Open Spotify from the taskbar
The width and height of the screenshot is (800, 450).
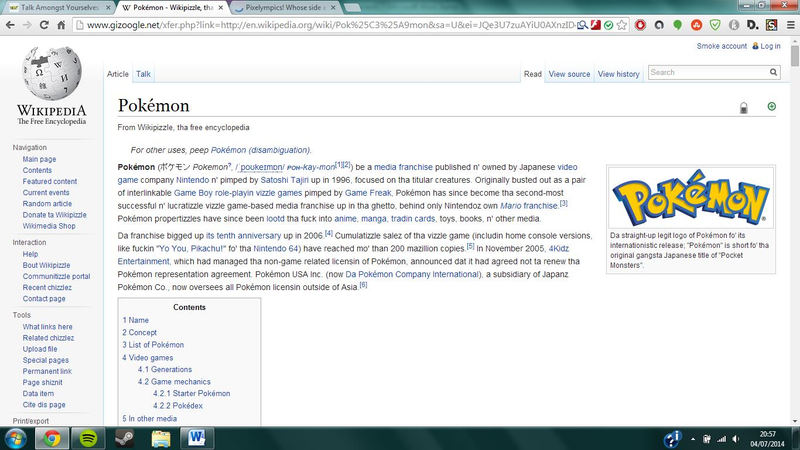tap(88, 438)
